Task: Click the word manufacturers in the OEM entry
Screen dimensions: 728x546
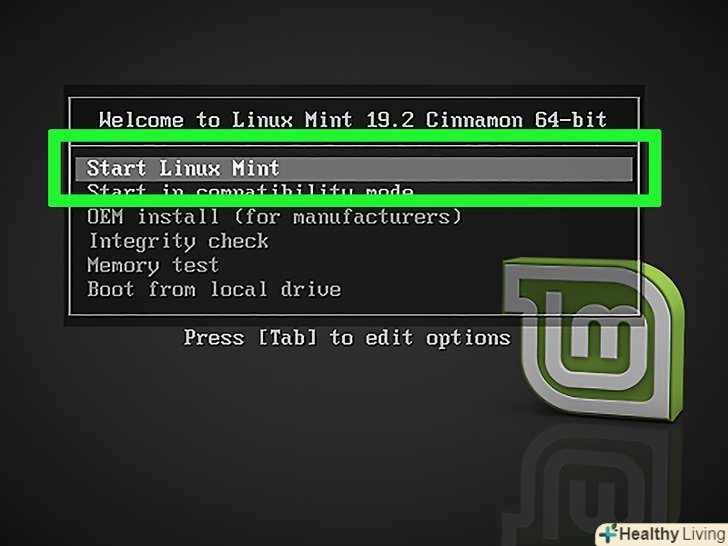Action: [371, 217]
